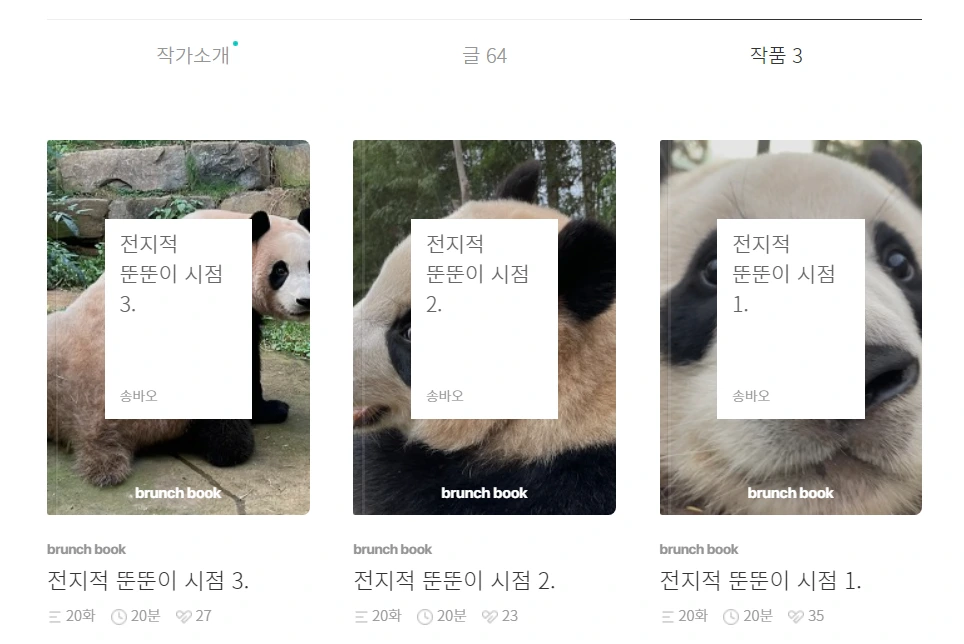Viewport: 964px width, 644px height.
Task: Click the clock icon under book 3
Action: (x=119, y=616)
